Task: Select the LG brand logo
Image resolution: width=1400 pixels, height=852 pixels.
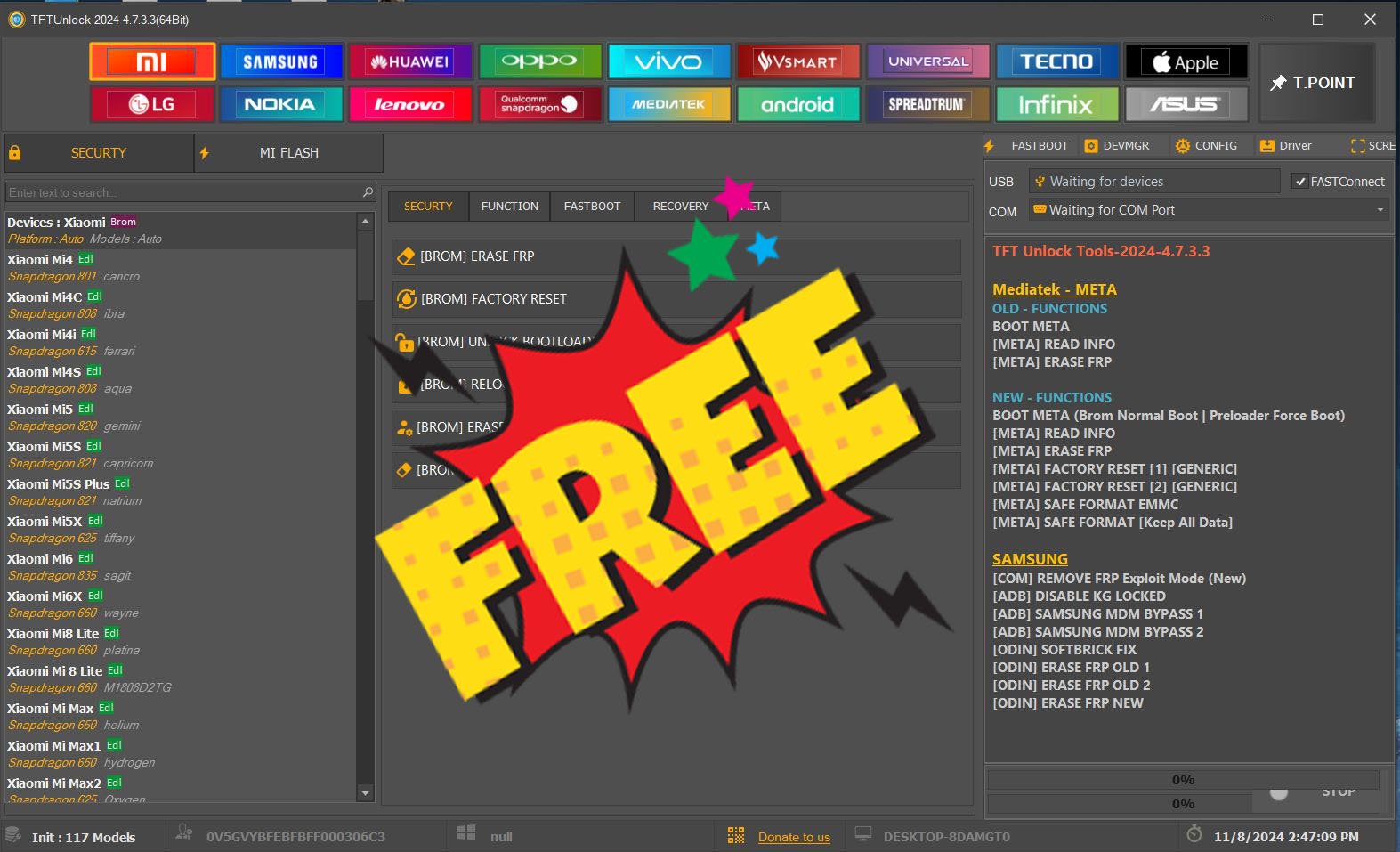Action: [x=152, y=104]
